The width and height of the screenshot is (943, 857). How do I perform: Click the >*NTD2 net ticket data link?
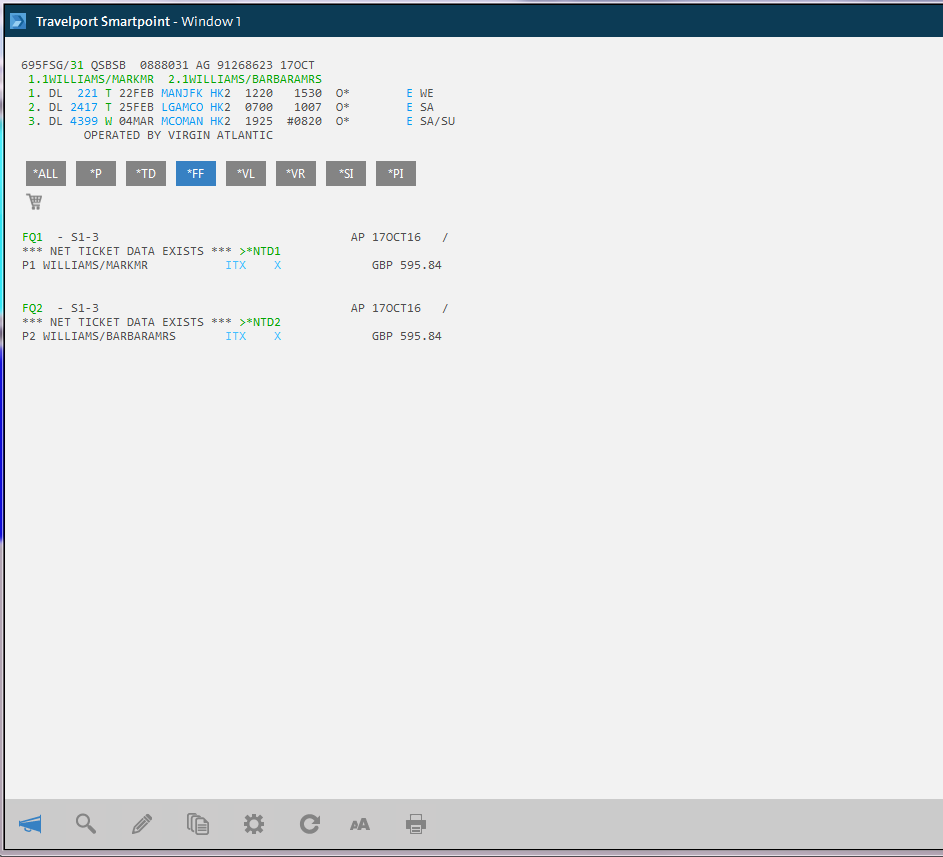(x=260, y=322)
